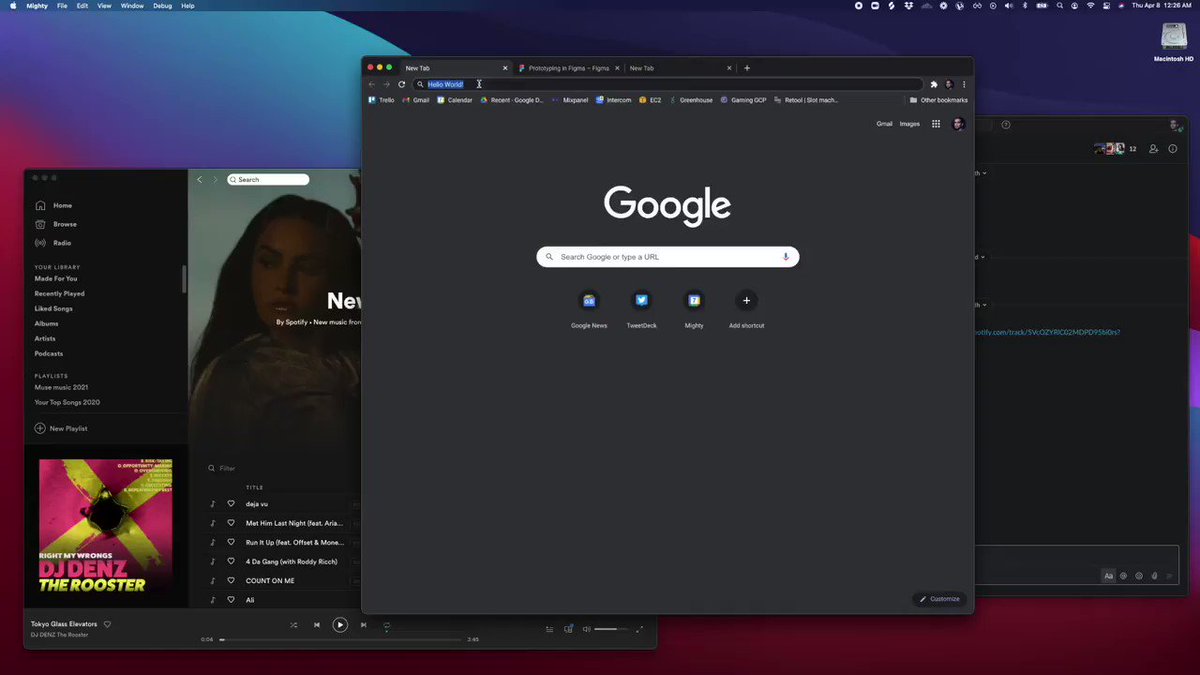Viewport: 1200px width, 675px height.
Task: Click Filter field in Spotify playlist
Action: pyautogui.click(x=222, y=468)
